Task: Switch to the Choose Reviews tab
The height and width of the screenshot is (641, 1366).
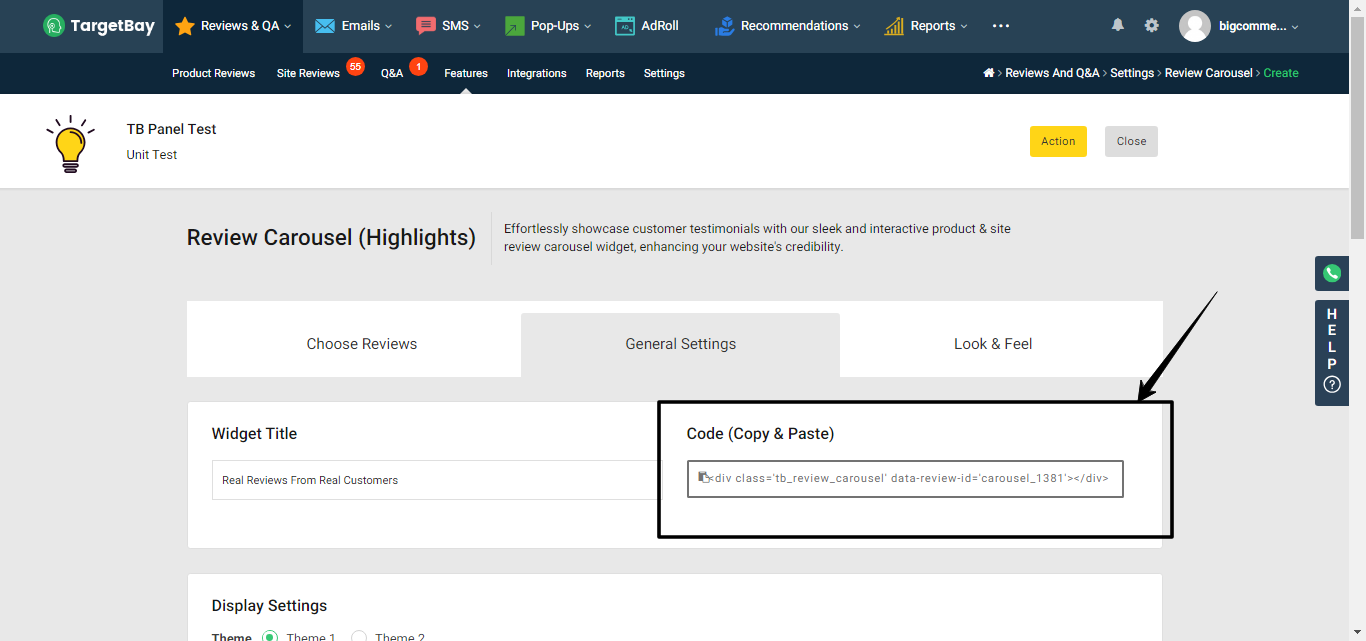Action: coord(362,344)
